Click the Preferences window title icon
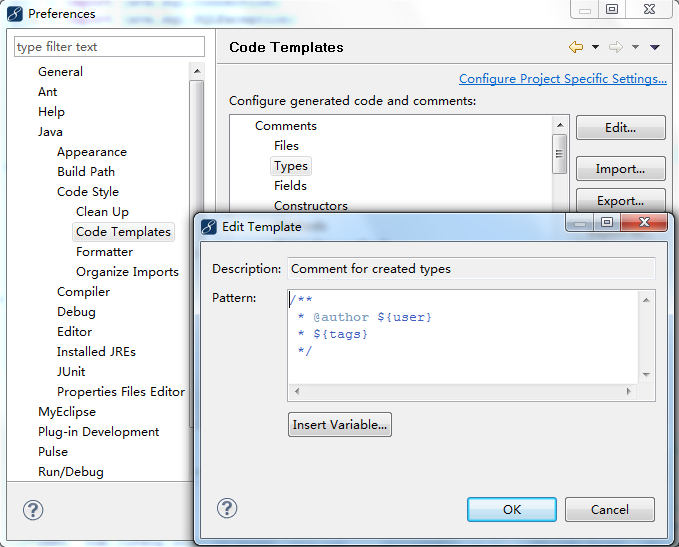This screenshot has height=547, width=679. pos(15,14)
